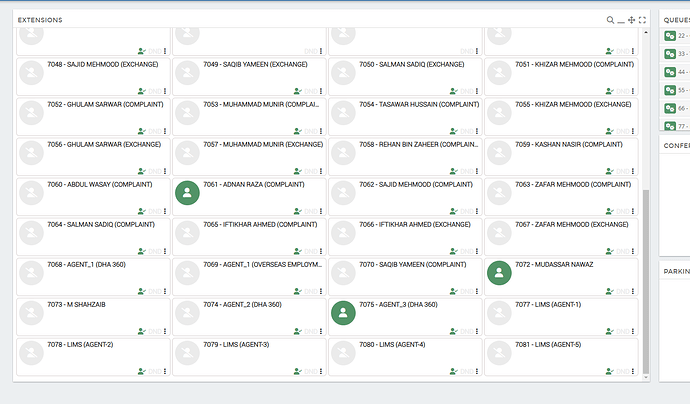This screenshot has height=404, width=690.
Task: Click the green user-check icon on extension 7064
Action: tap(142, 251)
